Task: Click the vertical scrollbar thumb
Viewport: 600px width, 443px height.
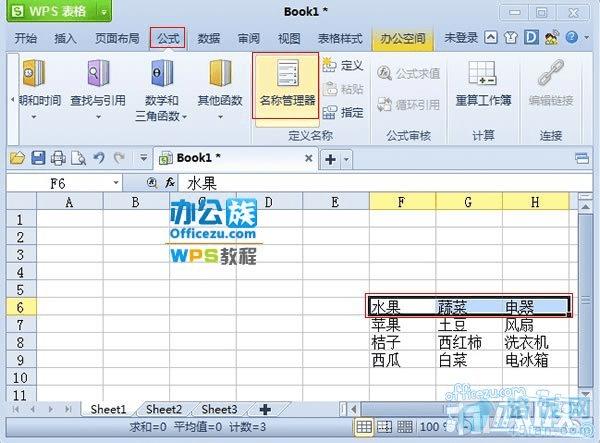Action: click(x=585, y=300)
